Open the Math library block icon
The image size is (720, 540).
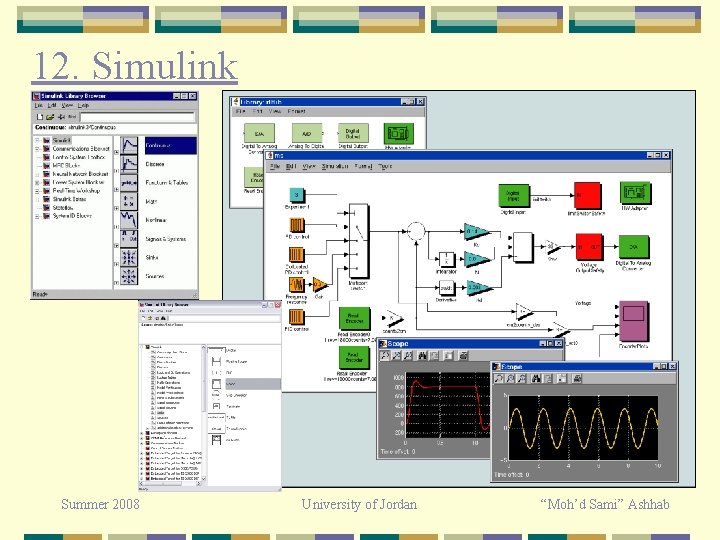pos(129,201)
